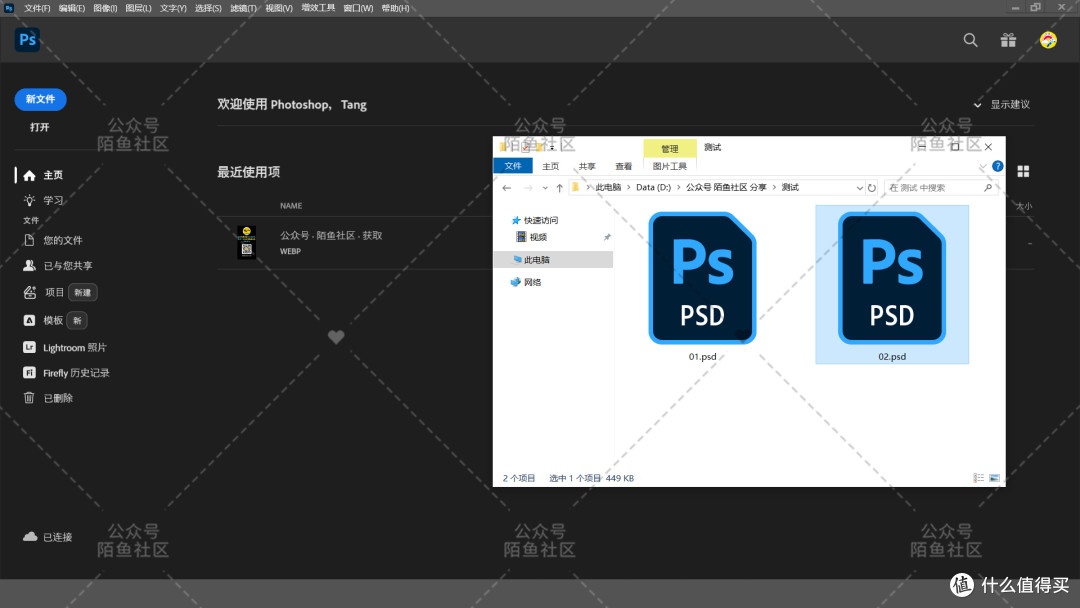The height and width of the screenshot is (608, 1080).
Task: Open Explorer address bar history dropdown
Action: [859, 188]
